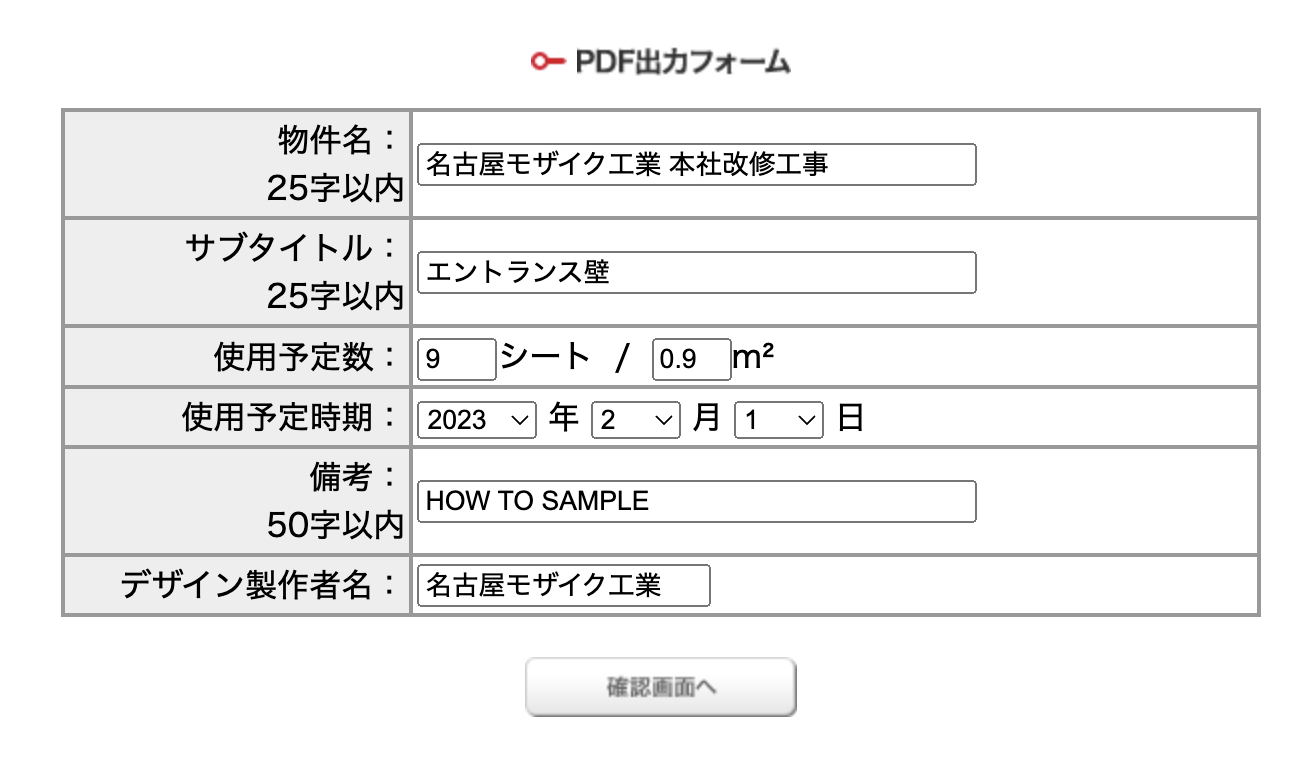Focus the 備考 field with HOW TO SAMPLE

coord(696,501)
